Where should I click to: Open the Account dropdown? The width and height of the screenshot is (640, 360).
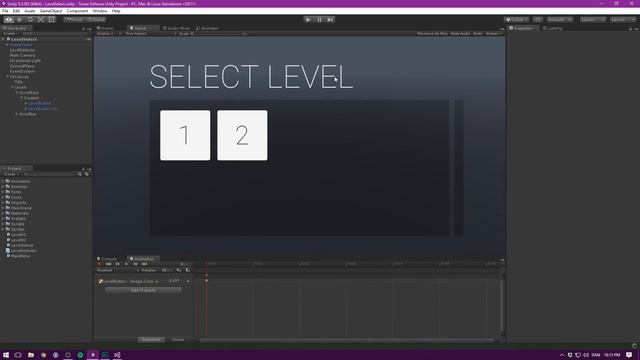560,20
